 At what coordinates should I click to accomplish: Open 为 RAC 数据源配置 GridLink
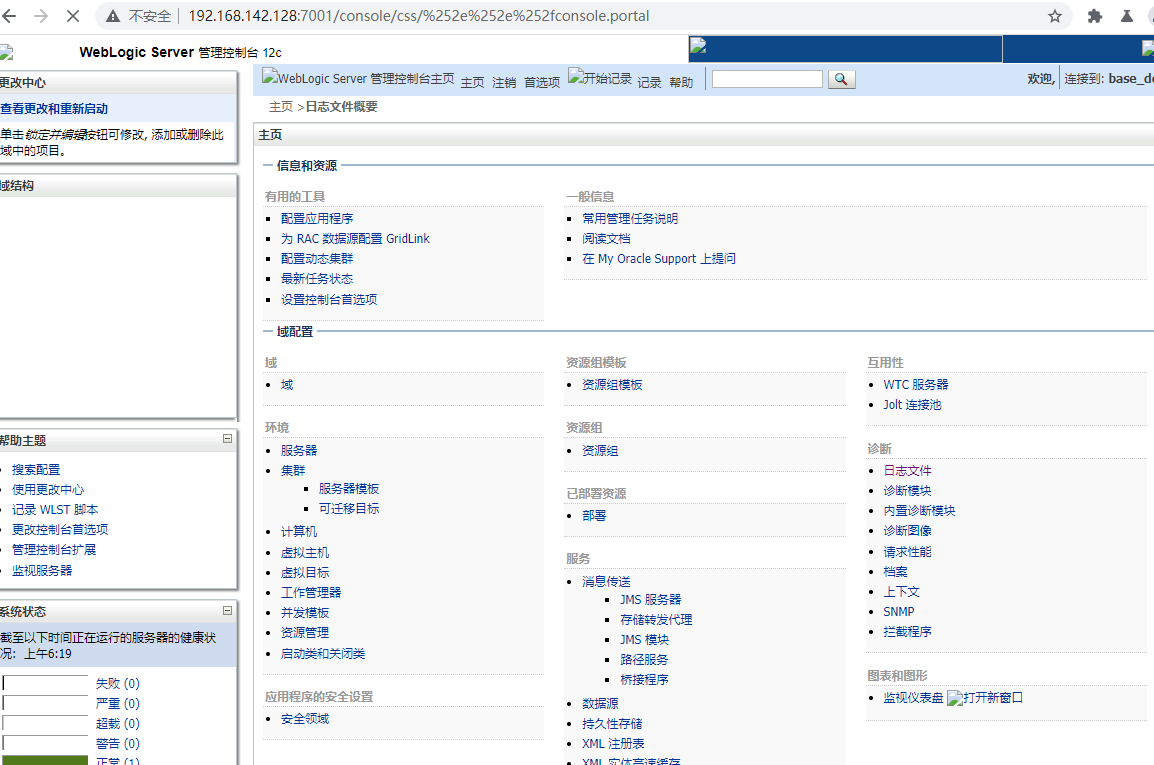coord(355,239)
